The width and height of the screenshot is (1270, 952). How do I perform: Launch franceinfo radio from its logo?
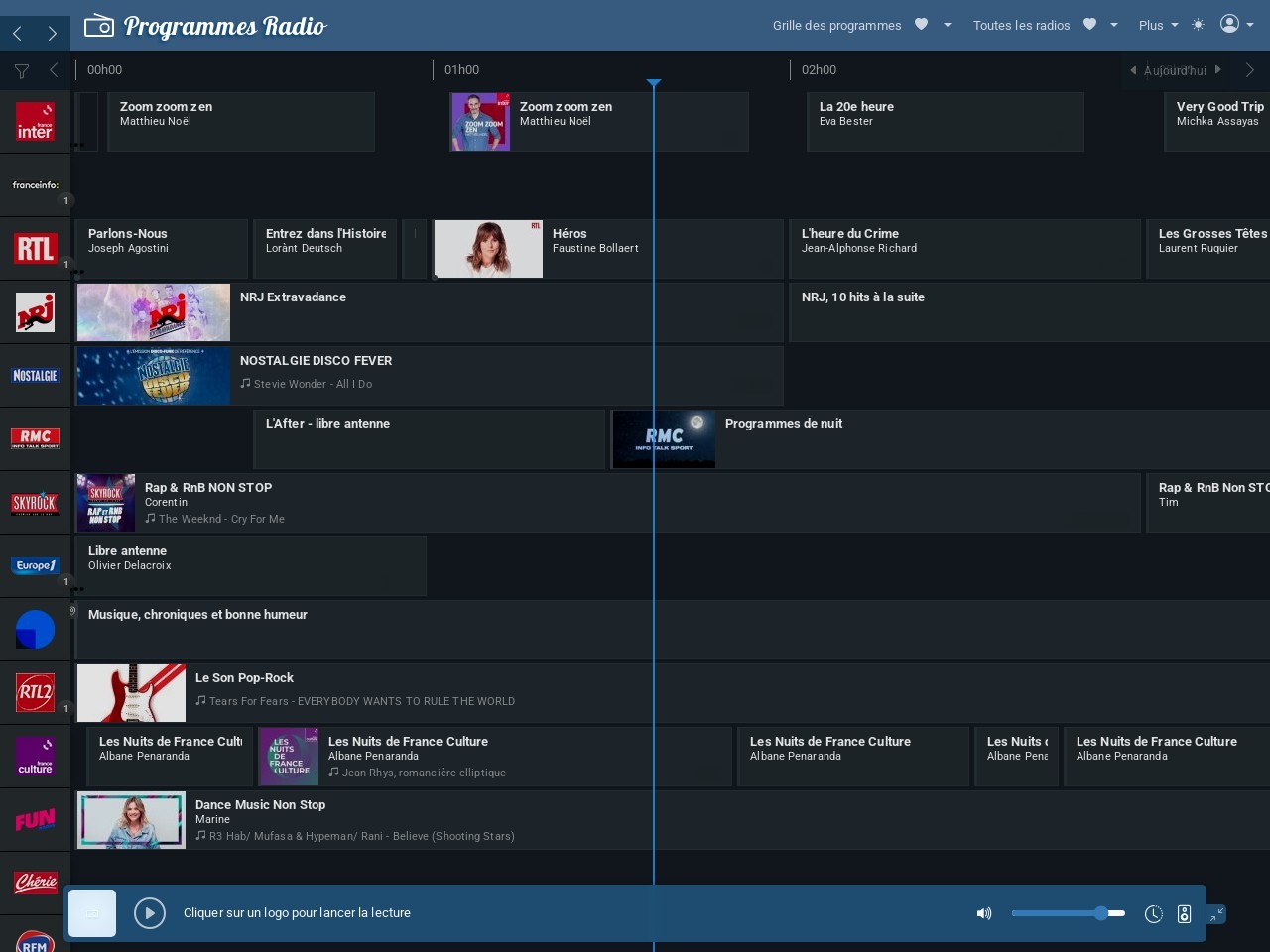35,185
